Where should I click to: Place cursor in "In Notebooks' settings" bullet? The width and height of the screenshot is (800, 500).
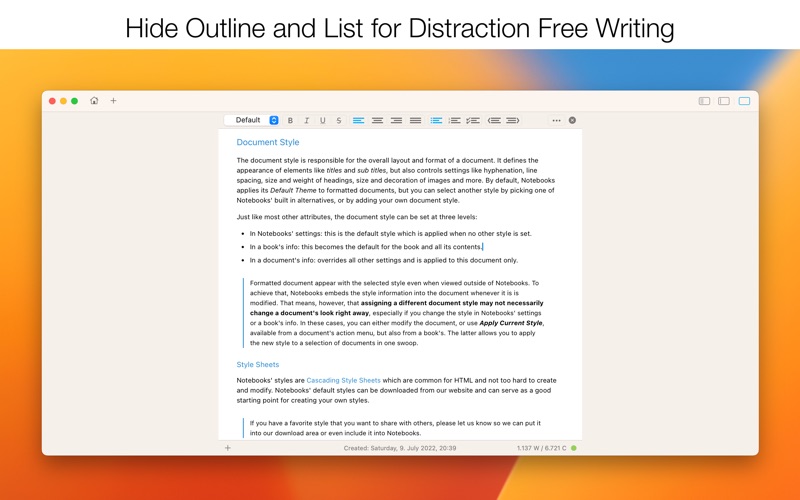[390, 234]
